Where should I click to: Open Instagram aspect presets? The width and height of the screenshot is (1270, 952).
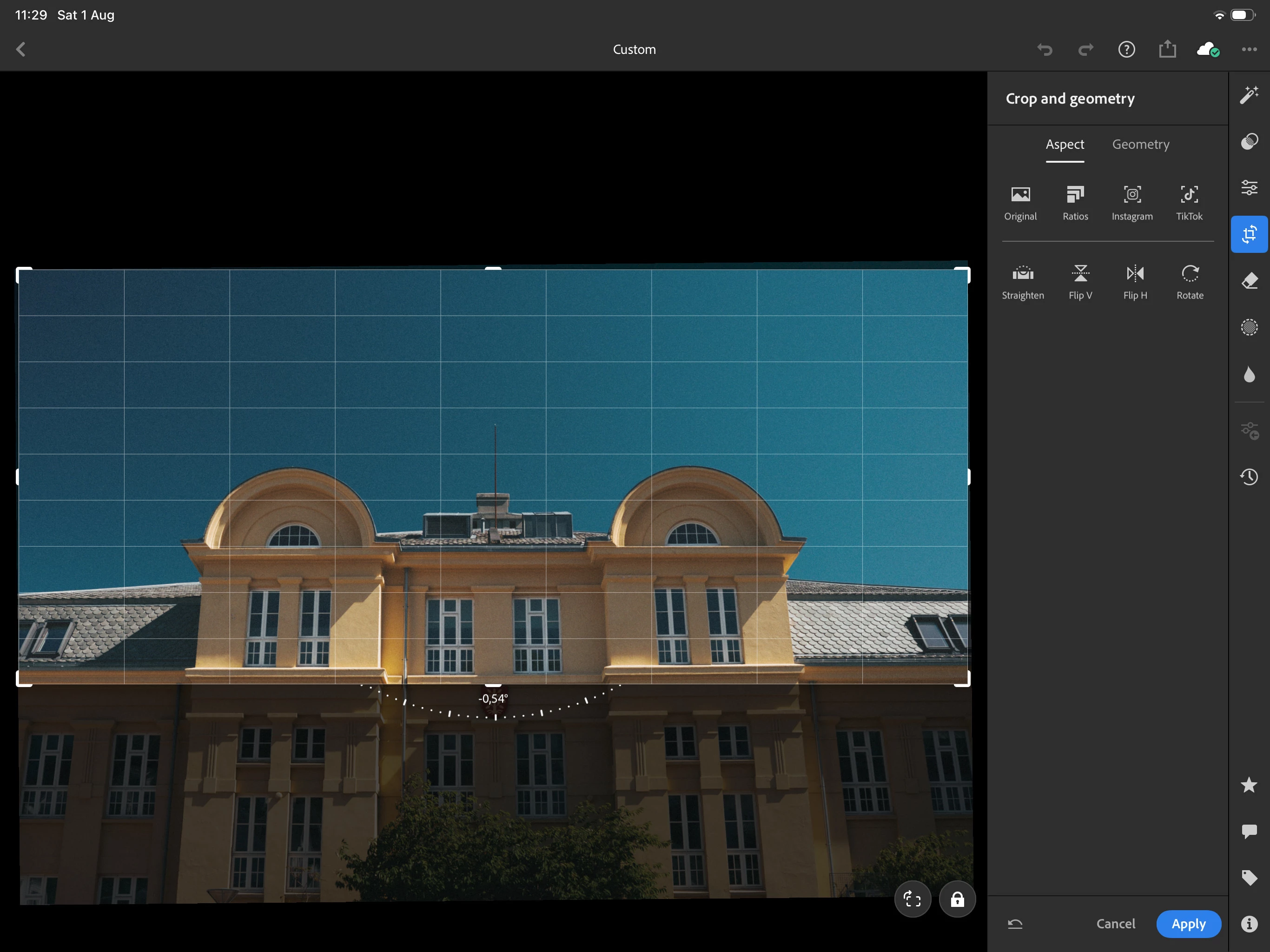tap(1131, 203)
